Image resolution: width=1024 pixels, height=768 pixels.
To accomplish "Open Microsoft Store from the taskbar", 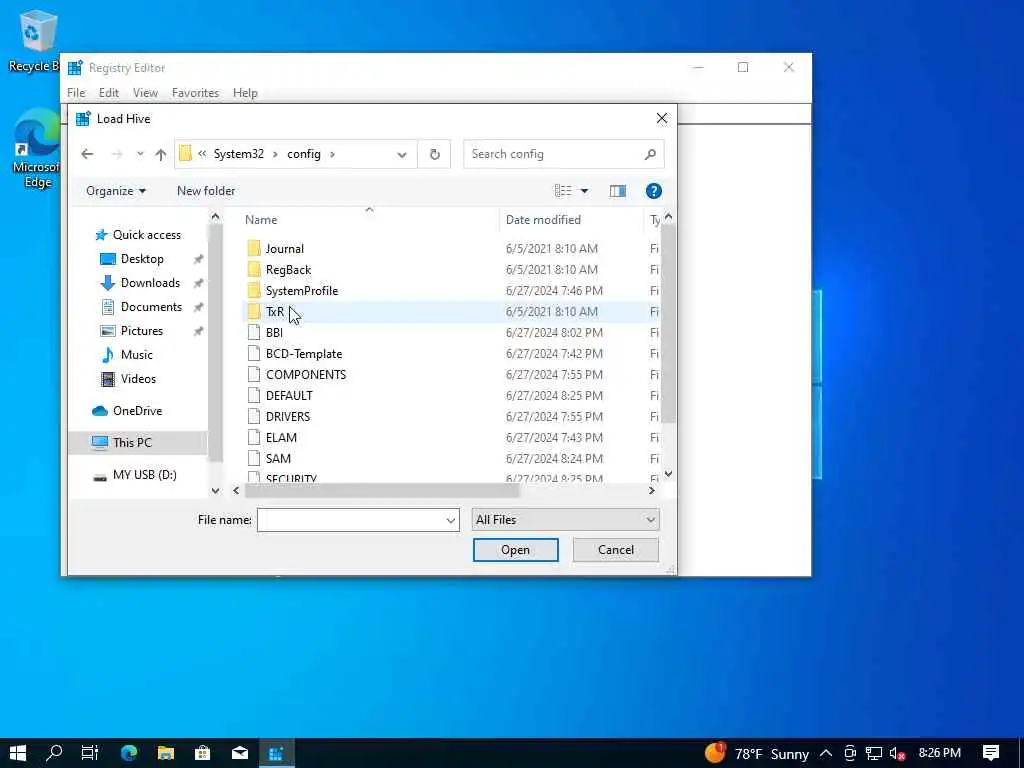I will tap(202, 753).
